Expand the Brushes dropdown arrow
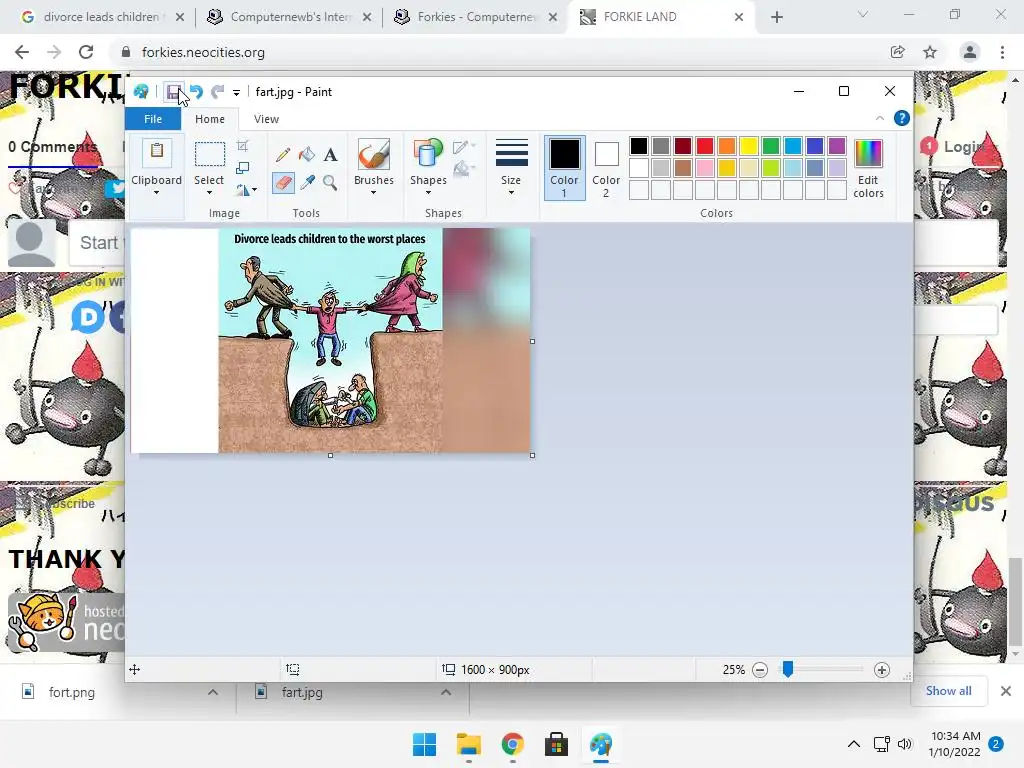 tap(374, 193)
